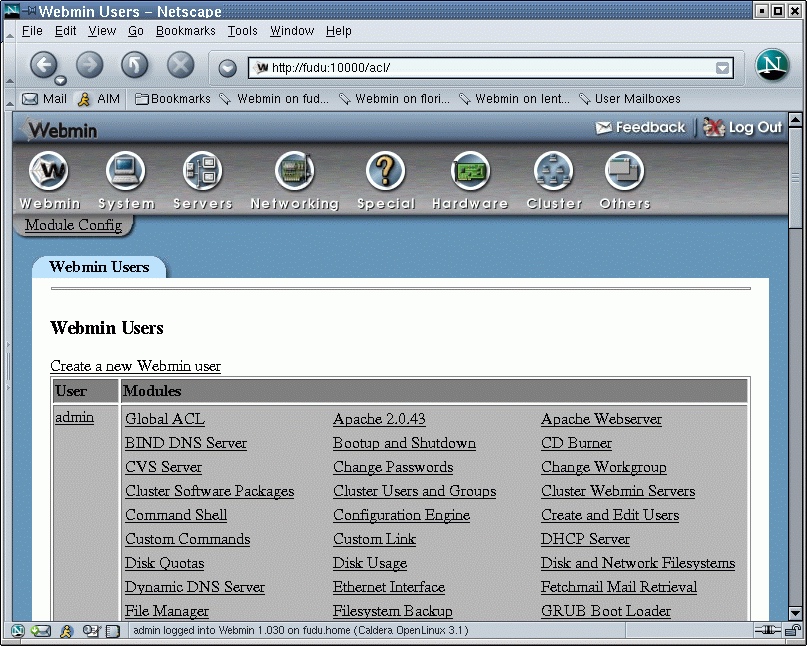
Task: Open the Global ACL module link
Action: click(165, 419)
